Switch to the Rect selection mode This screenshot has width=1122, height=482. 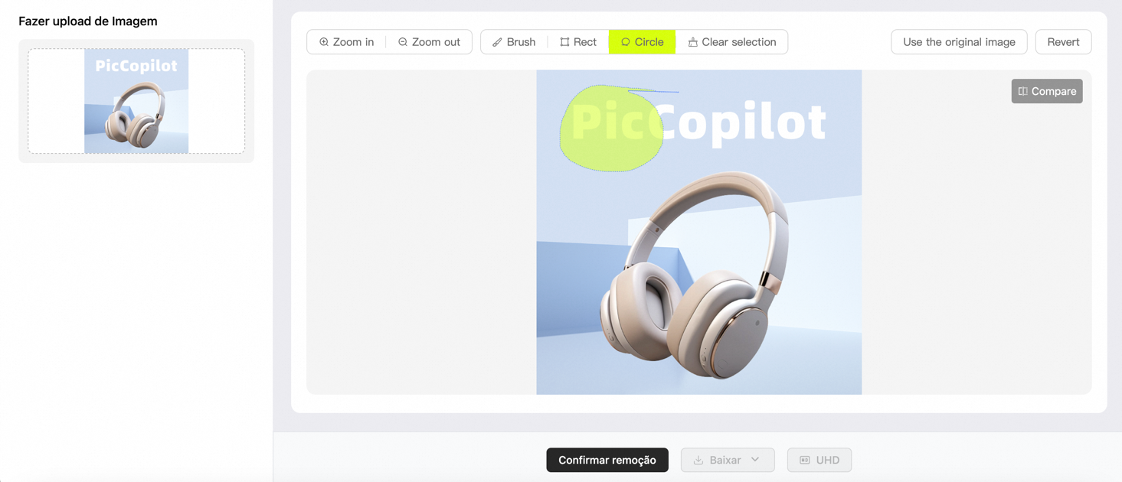tap(578, 42)
